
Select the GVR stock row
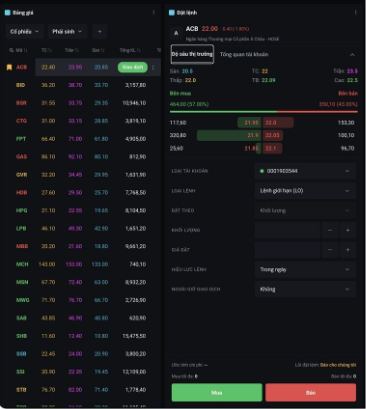[81, 175]
